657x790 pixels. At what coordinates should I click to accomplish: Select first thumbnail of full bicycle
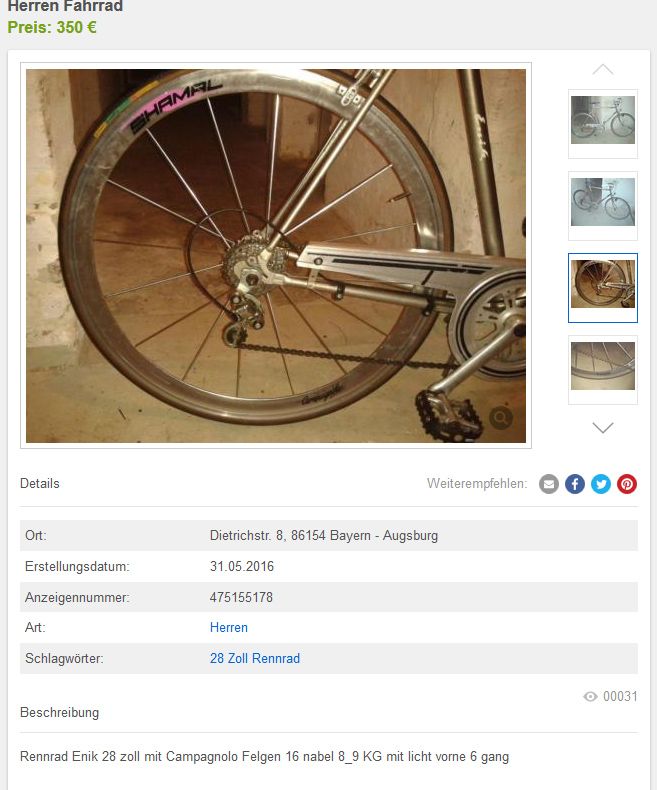(603, 124)
